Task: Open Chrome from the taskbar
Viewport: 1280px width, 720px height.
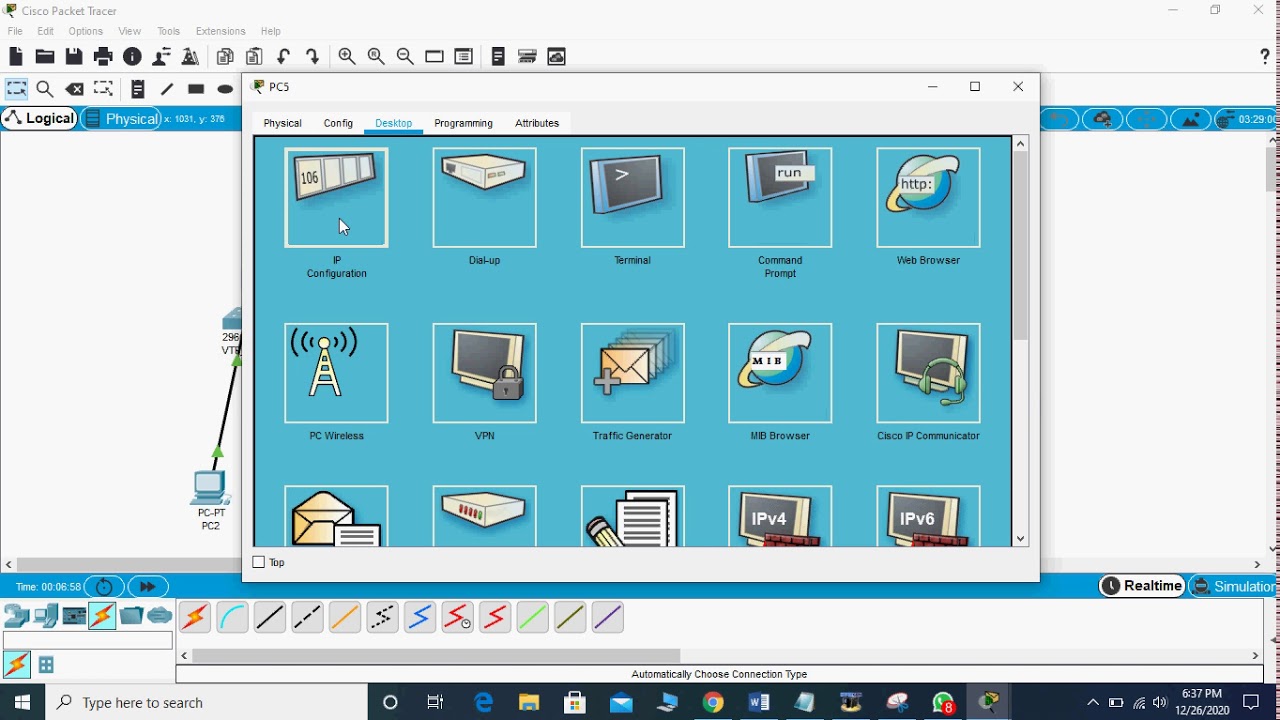Action: (712, 703)
